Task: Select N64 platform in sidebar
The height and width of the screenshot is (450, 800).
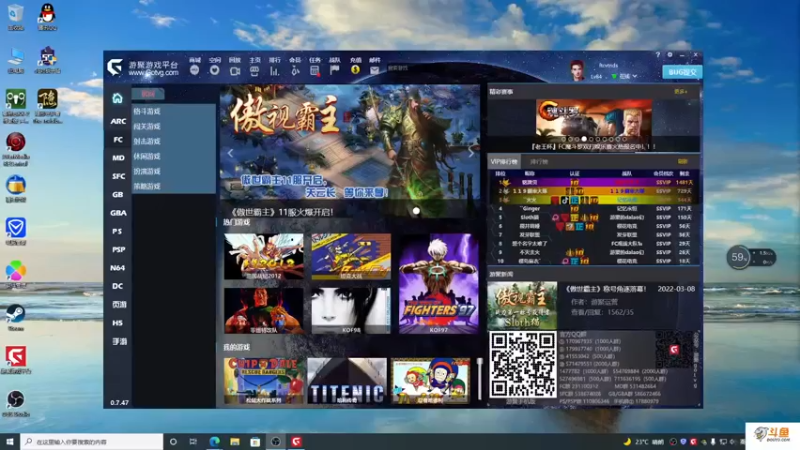Action: tap(118, 268)
